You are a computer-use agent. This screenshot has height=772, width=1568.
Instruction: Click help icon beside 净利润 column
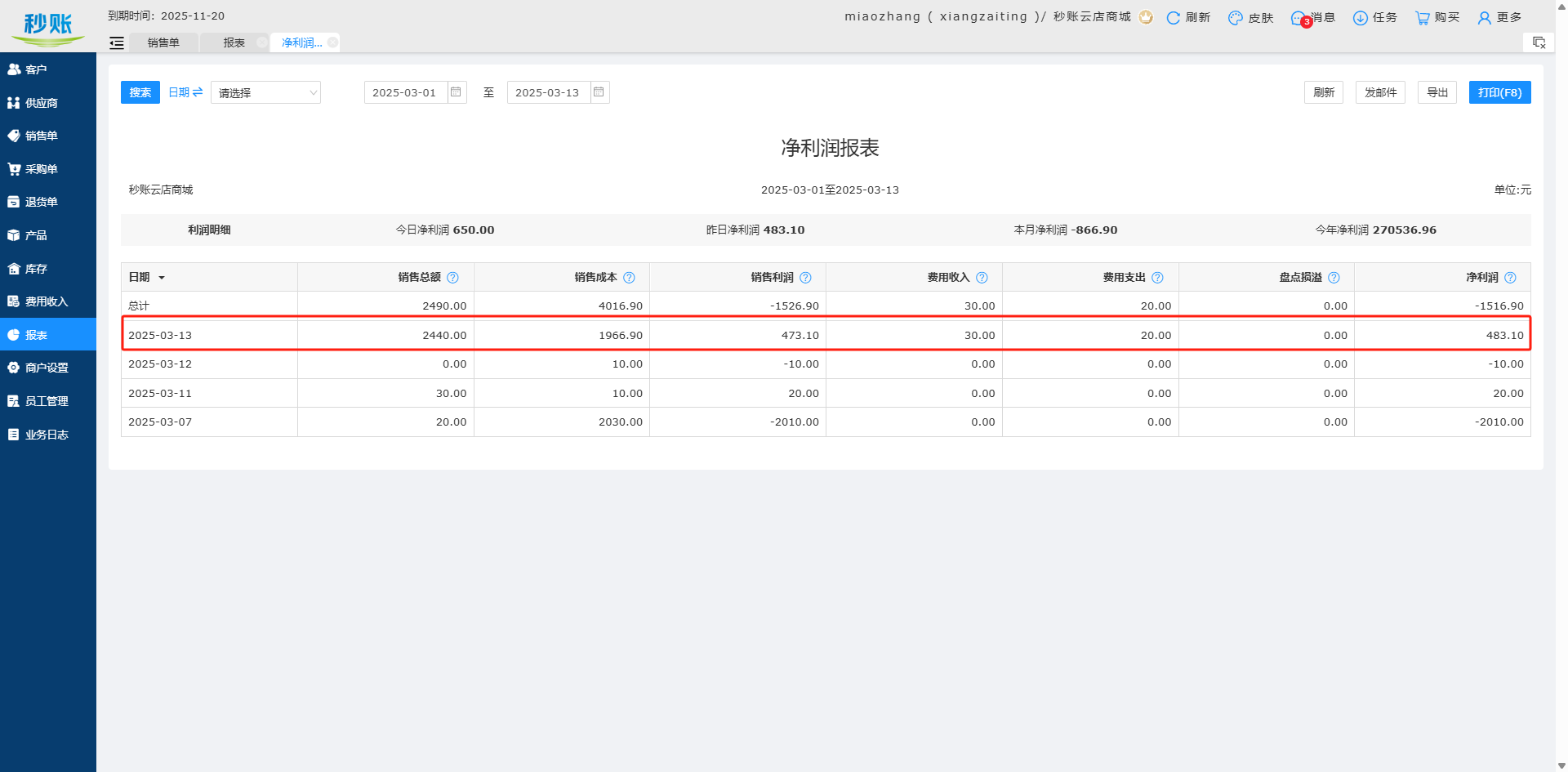point(1510,278)
